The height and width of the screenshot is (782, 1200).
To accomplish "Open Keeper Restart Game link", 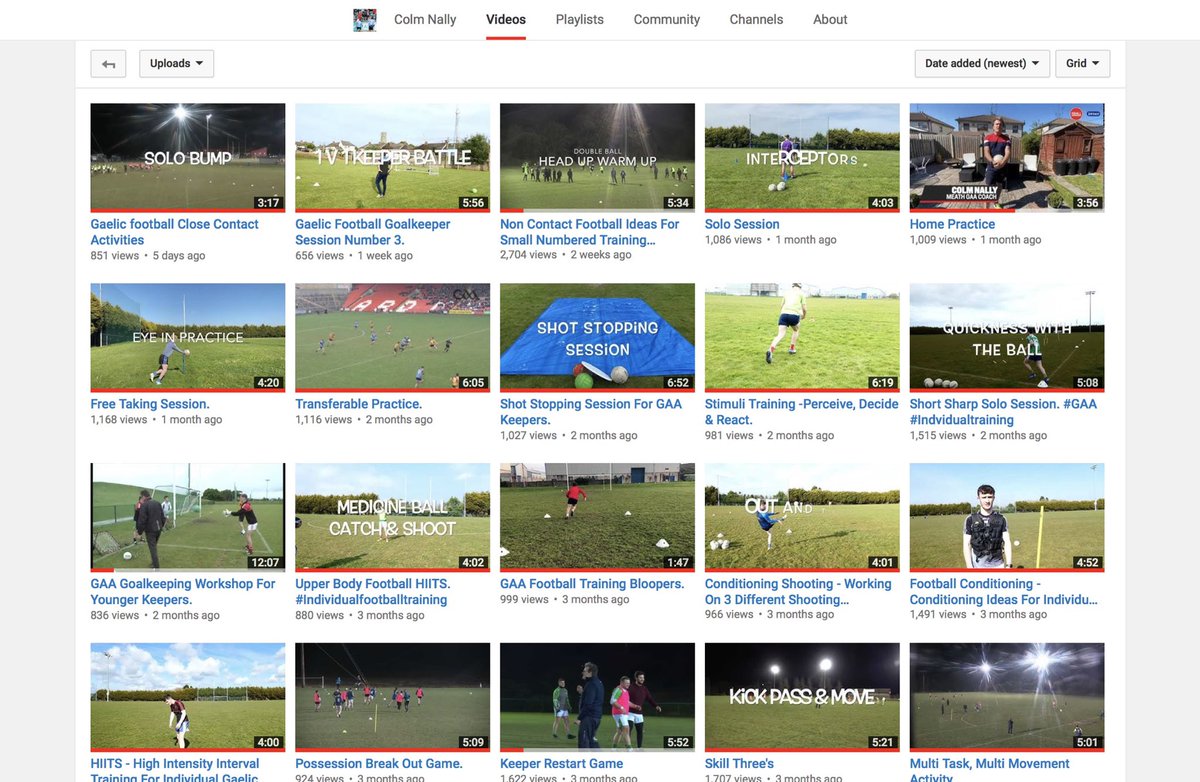I will 562,764.
